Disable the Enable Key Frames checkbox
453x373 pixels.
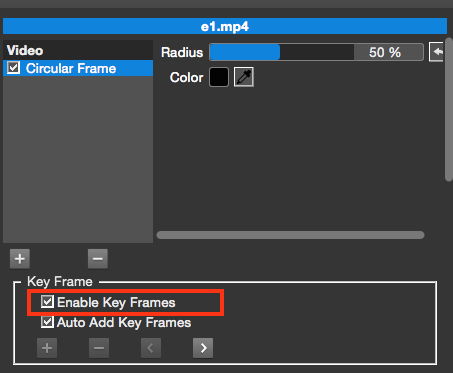pyautogui.click(x=47, y=302)
